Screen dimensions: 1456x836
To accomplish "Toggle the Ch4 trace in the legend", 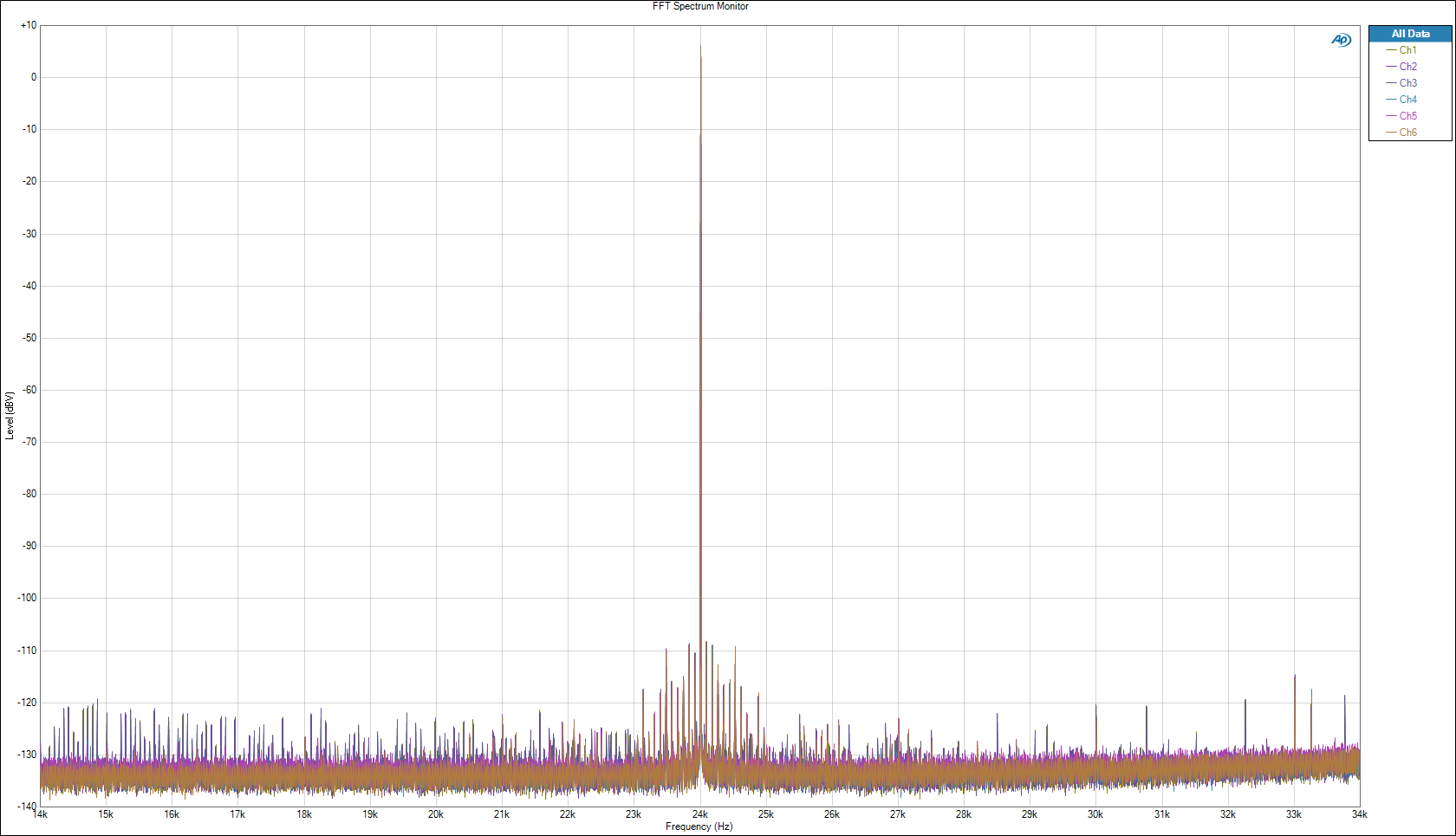I will click(x=1401, y=100).
